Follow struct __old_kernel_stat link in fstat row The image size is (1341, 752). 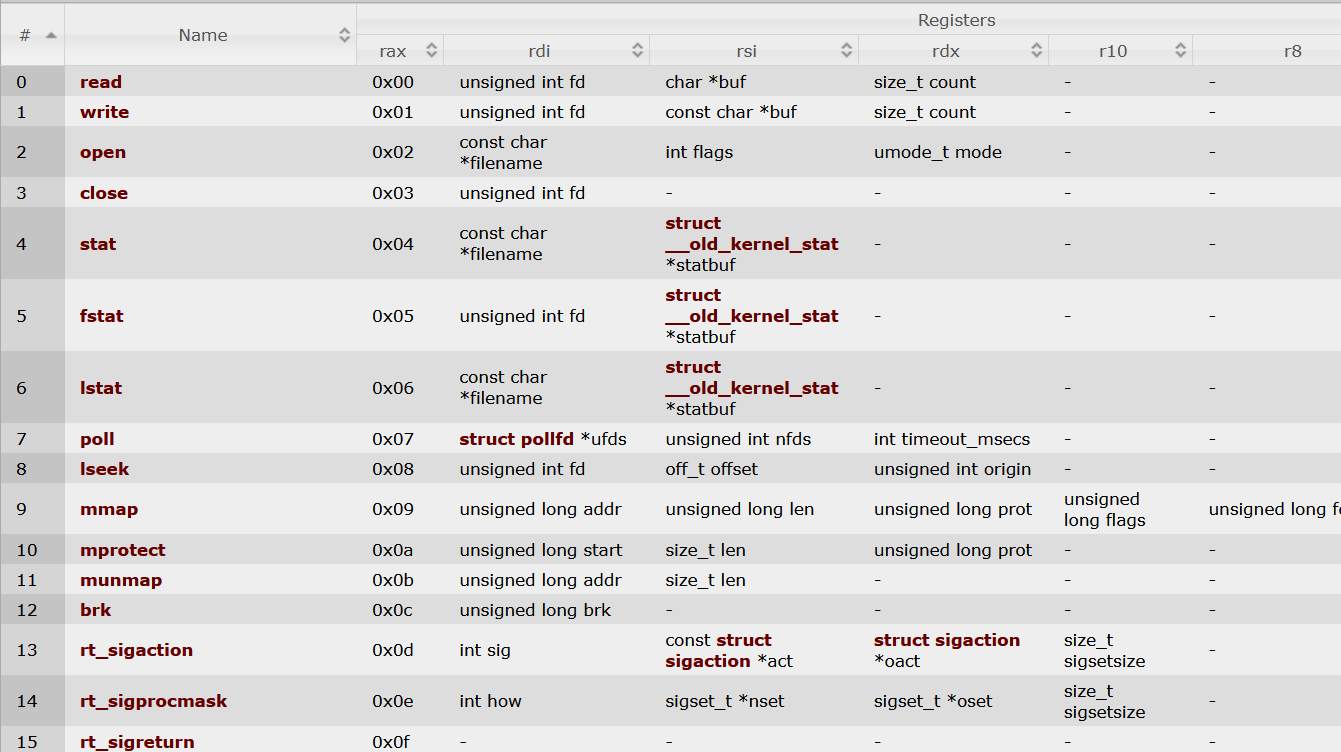(752, 306)
